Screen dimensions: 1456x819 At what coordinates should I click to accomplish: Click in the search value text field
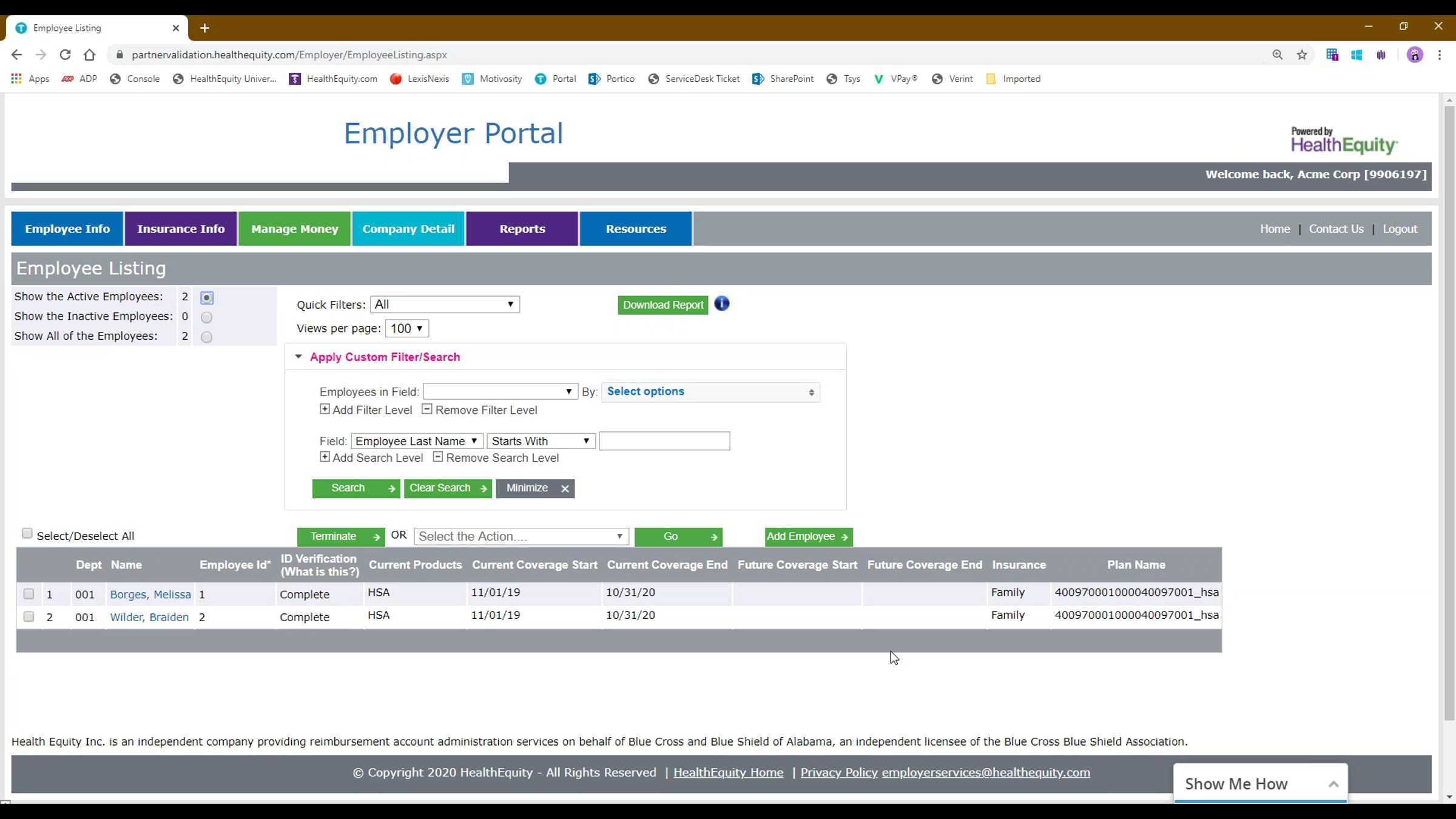click(664, 441)
